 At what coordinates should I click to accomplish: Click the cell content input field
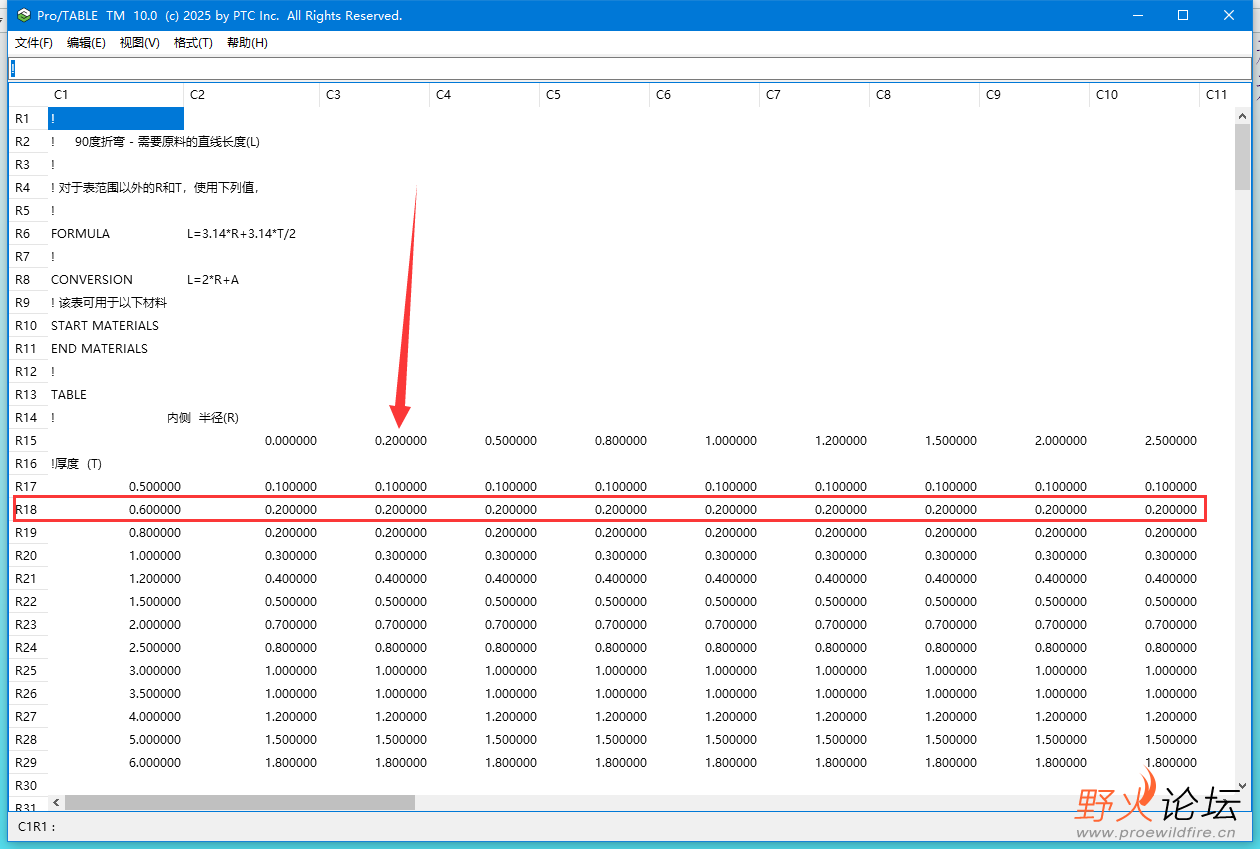pos(629,68)
